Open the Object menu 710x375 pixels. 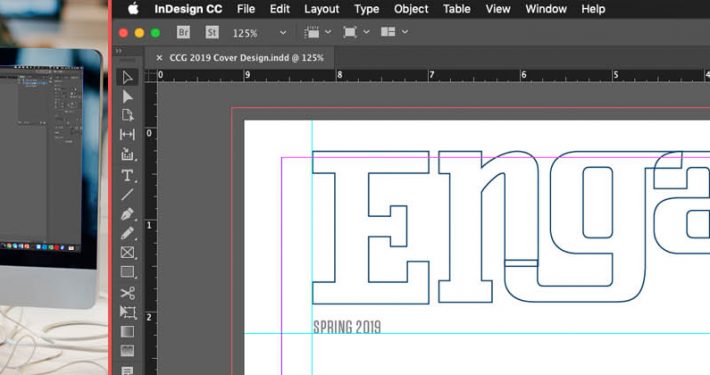(x=411, y=9)
